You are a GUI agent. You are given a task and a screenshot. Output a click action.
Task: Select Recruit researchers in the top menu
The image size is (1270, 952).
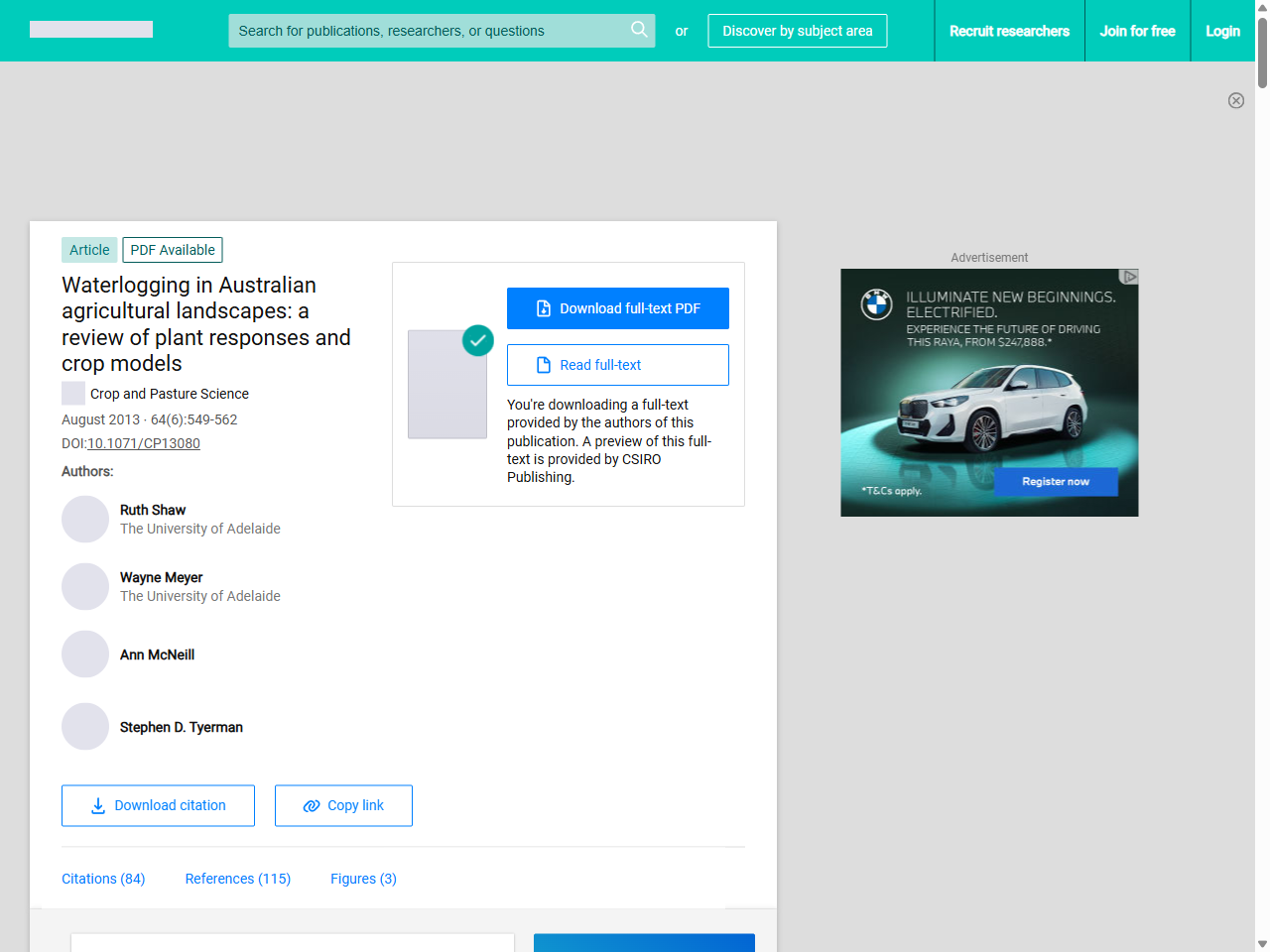coord(1009,31)
